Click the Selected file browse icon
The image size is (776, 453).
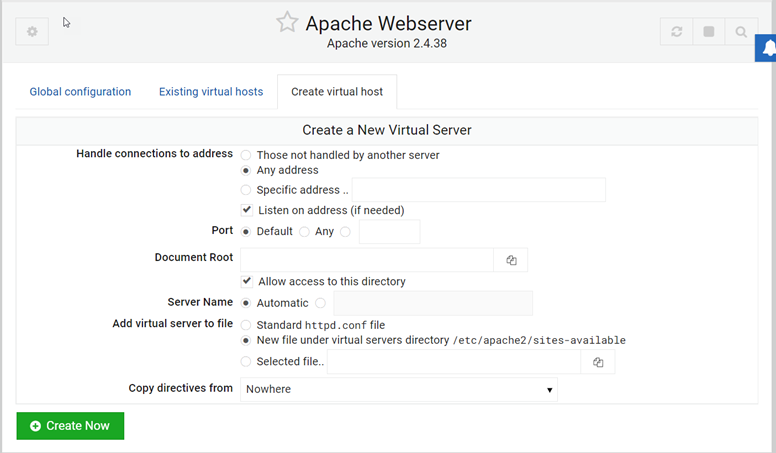click(x=598, y=362)
